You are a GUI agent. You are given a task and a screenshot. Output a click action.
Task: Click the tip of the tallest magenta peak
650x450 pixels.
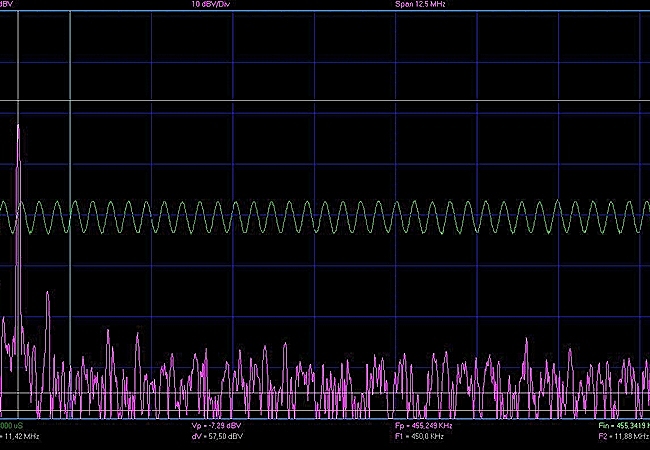[18, 125]
